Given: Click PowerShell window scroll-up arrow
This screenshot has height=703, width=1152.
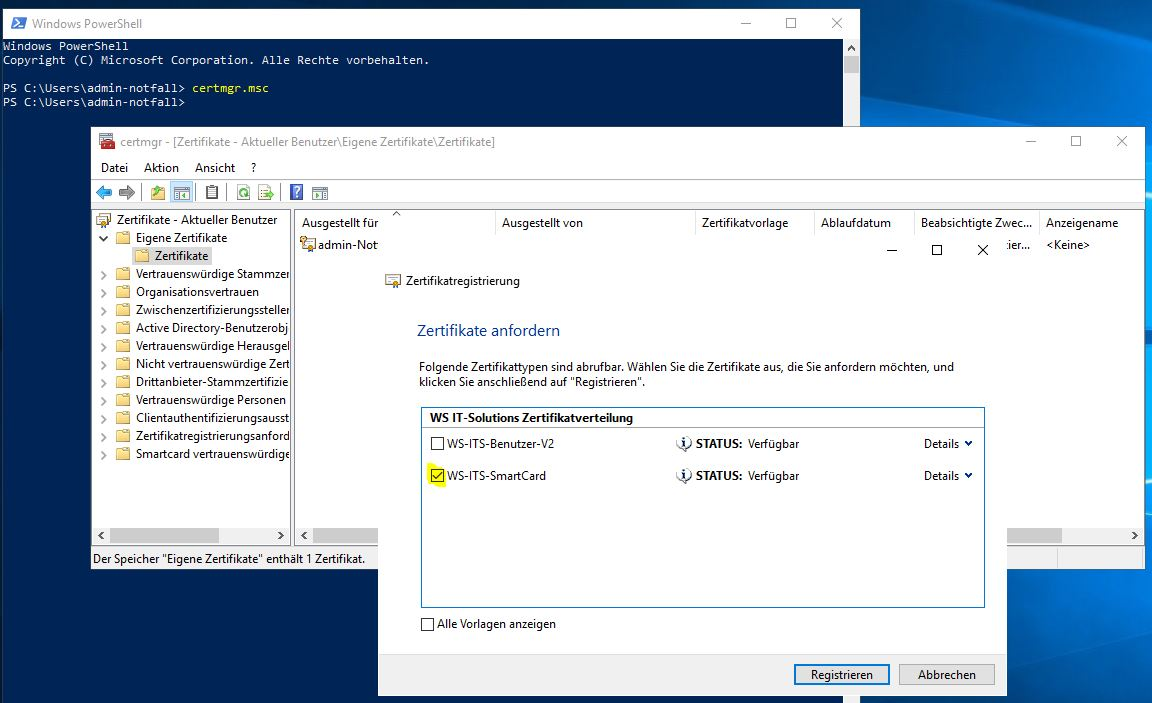Looking at the screenshot, I should tap(852, 48).
